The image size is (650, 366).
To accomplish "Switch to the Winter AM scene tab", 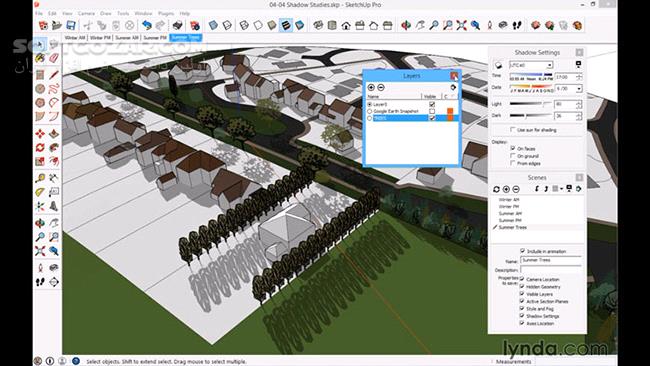I will pos(75,37).
